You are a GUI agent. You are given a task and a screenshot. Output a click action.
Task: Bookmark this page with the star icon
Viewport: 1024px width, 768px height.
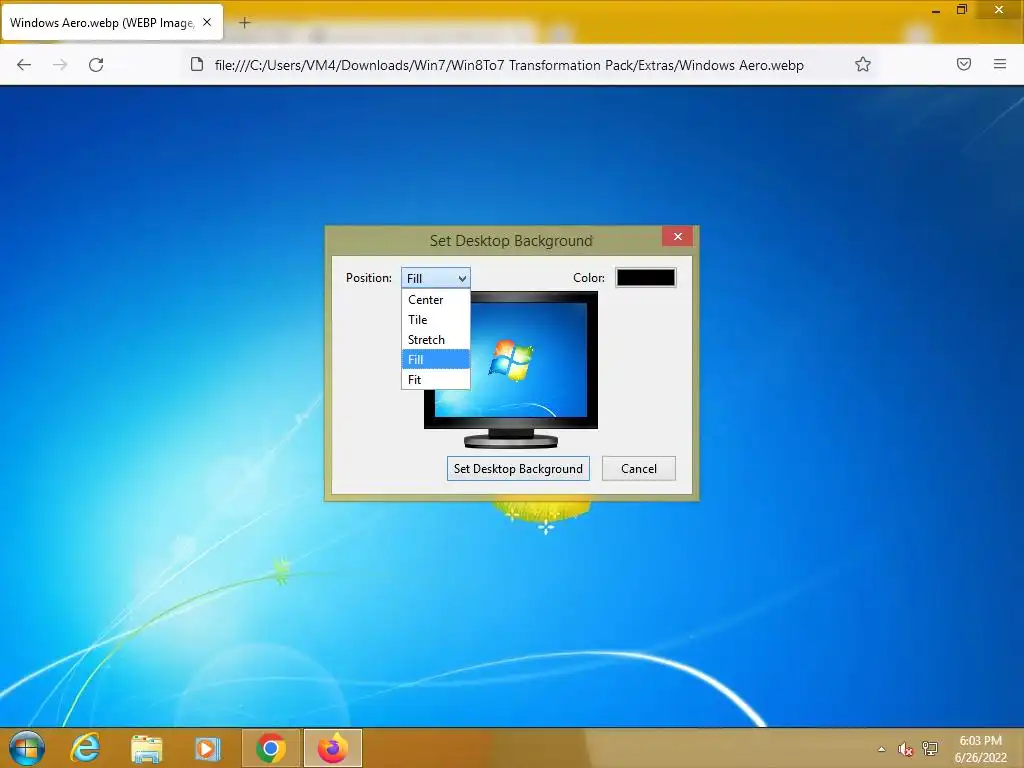pos(863,64)
